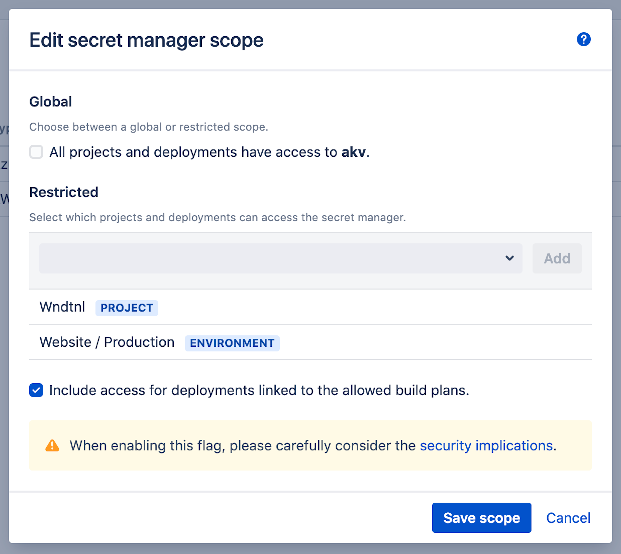Viewport: 621px width, 554px height.
Task: Click the 'Select which projects and deployments' description
Action: pyautogui.click(x=217, y=217)
